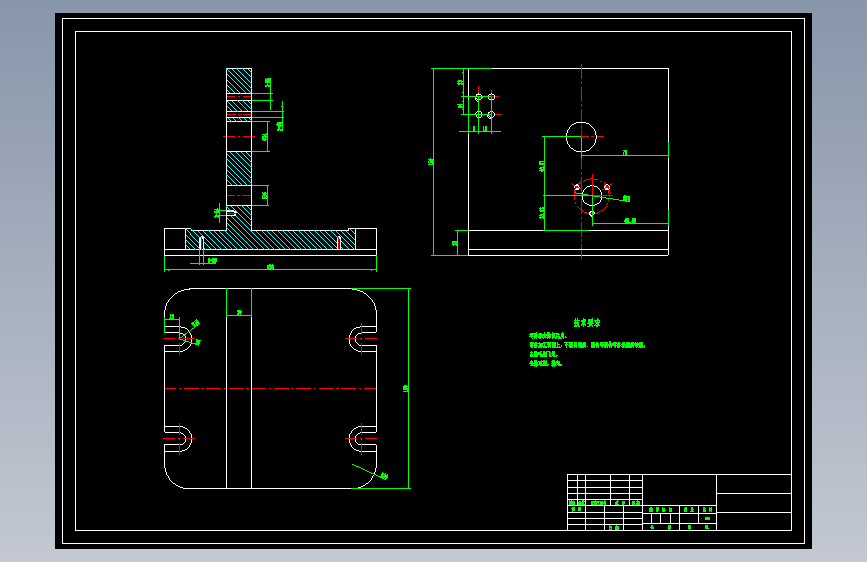Click the title block table
The height and width of the screenshot is (562, 867).
point(679,502)
